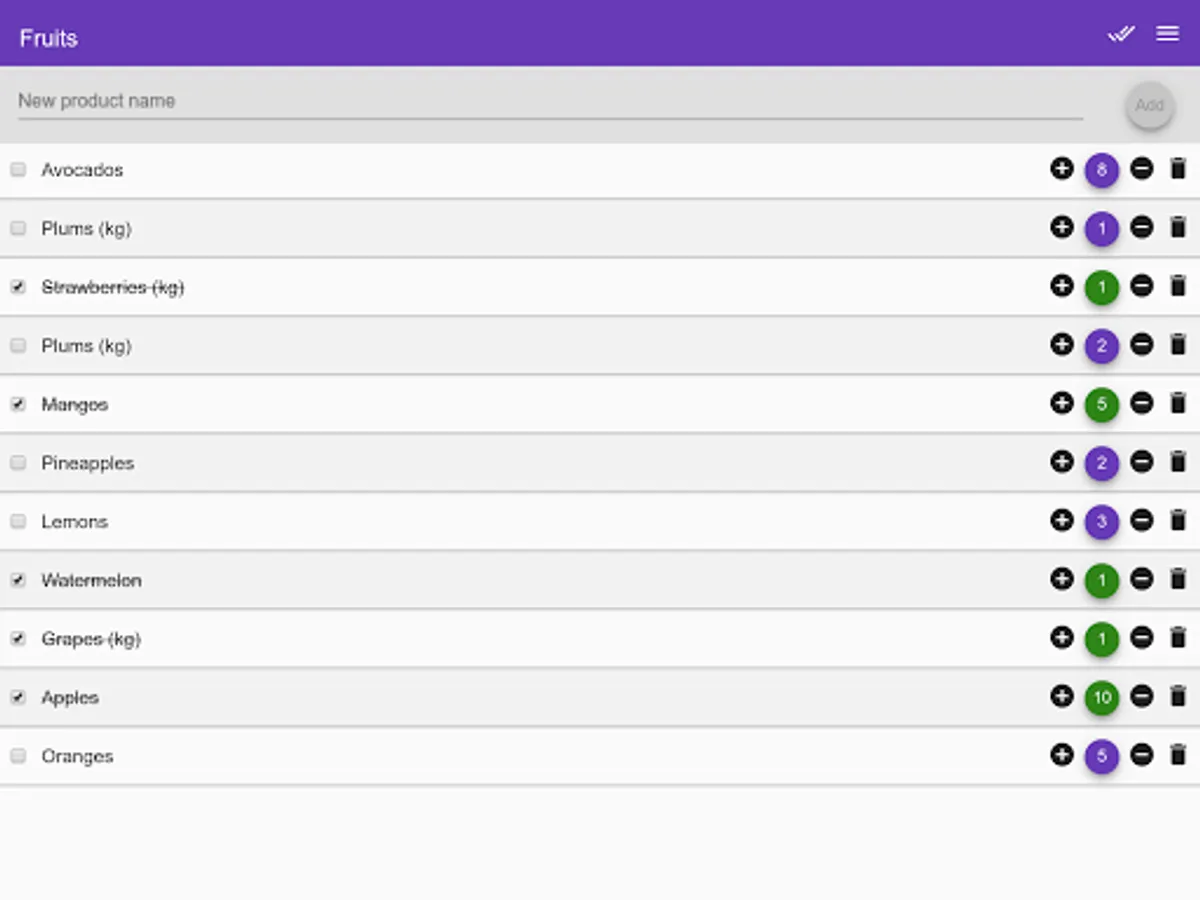Uncheck the Apples checkbox
This screenshot has width=1200, height=900.
click(18, 697)
